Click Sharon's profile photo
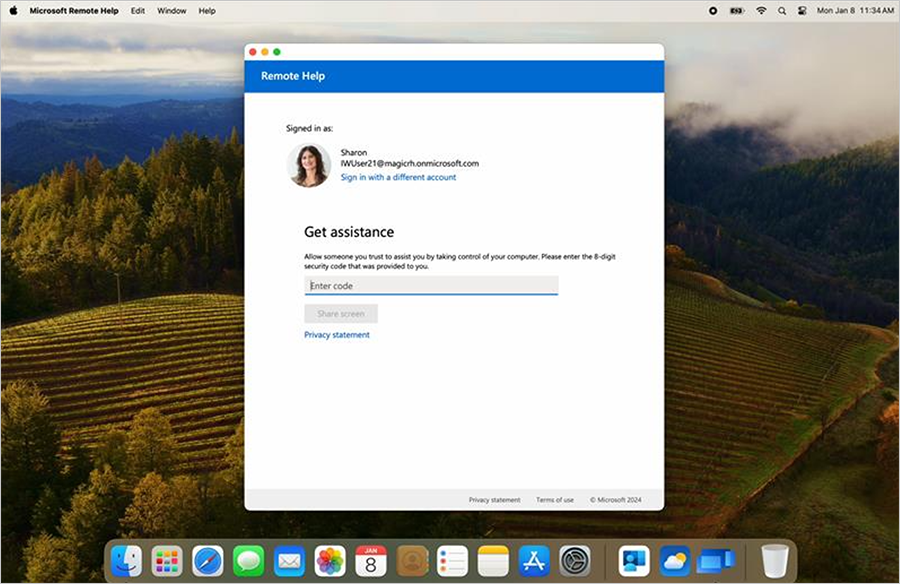This screenshot has width=900, height=584. [x=309, y=165]
